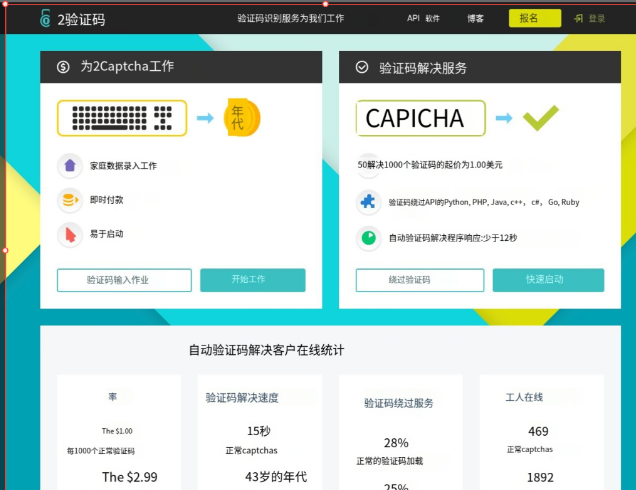Viewport: 636px width, 490px height.
Task: Click the cursor icon for 易于启动
Action: click(70, 234)
